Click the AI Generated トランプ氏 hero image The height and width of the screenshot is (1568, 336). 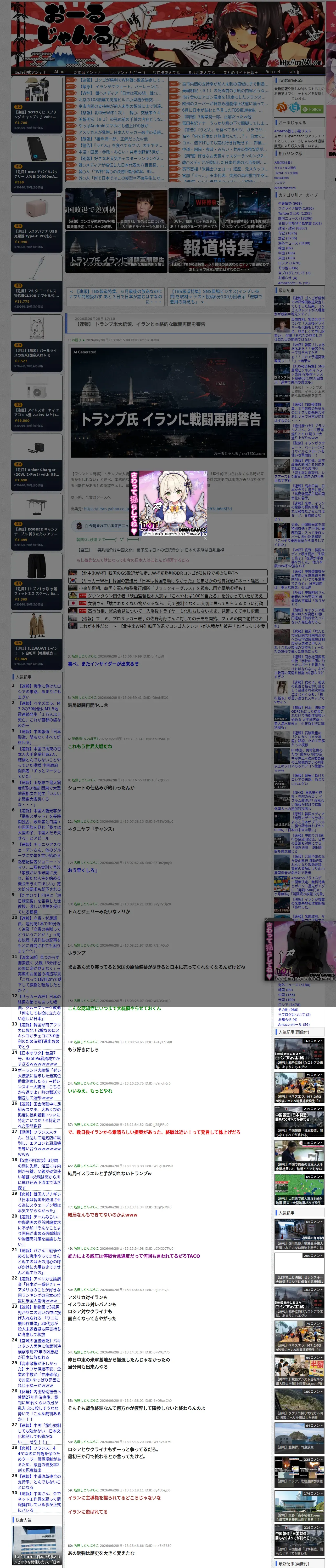click(x=168, y=402)
